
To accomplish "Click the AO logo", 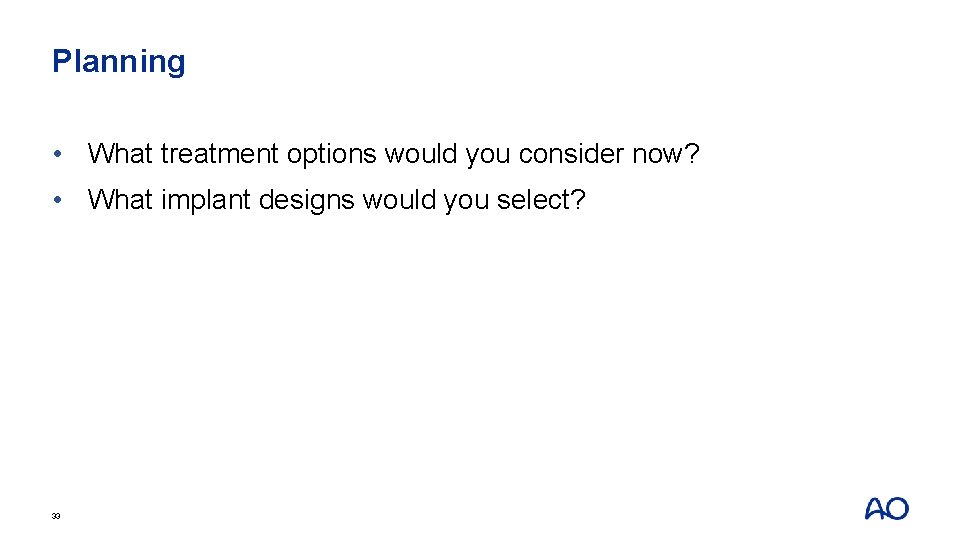I will click(x=886, y=509).
